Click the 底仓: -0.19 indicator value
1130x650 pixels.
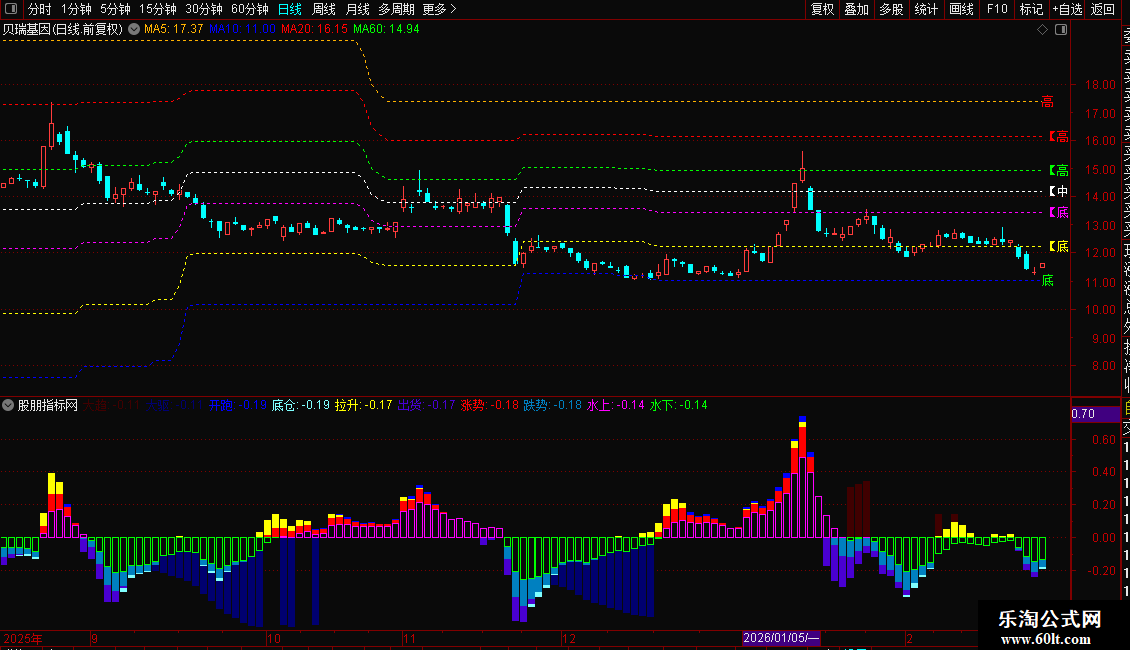(301, 405)
